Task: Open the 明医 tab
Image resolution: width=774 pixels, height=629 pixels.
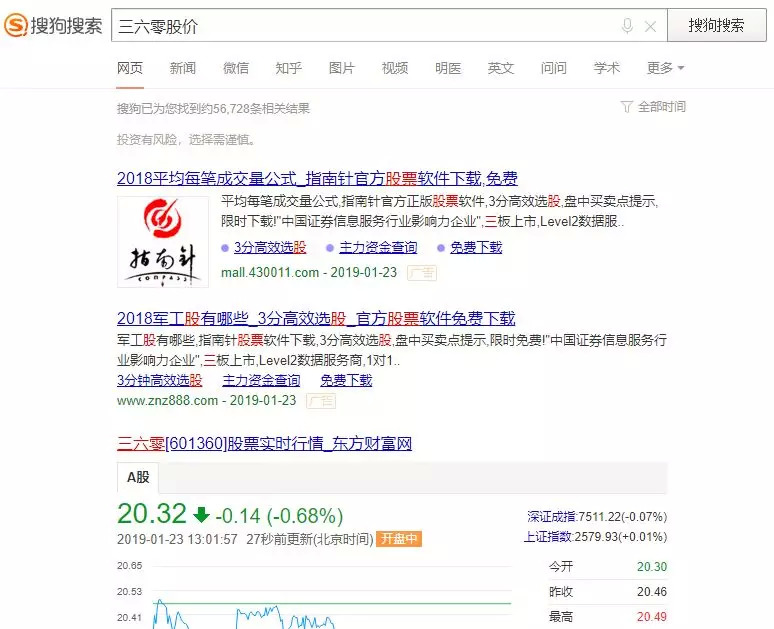Action: pyautogui.click(x=448, y=68)
